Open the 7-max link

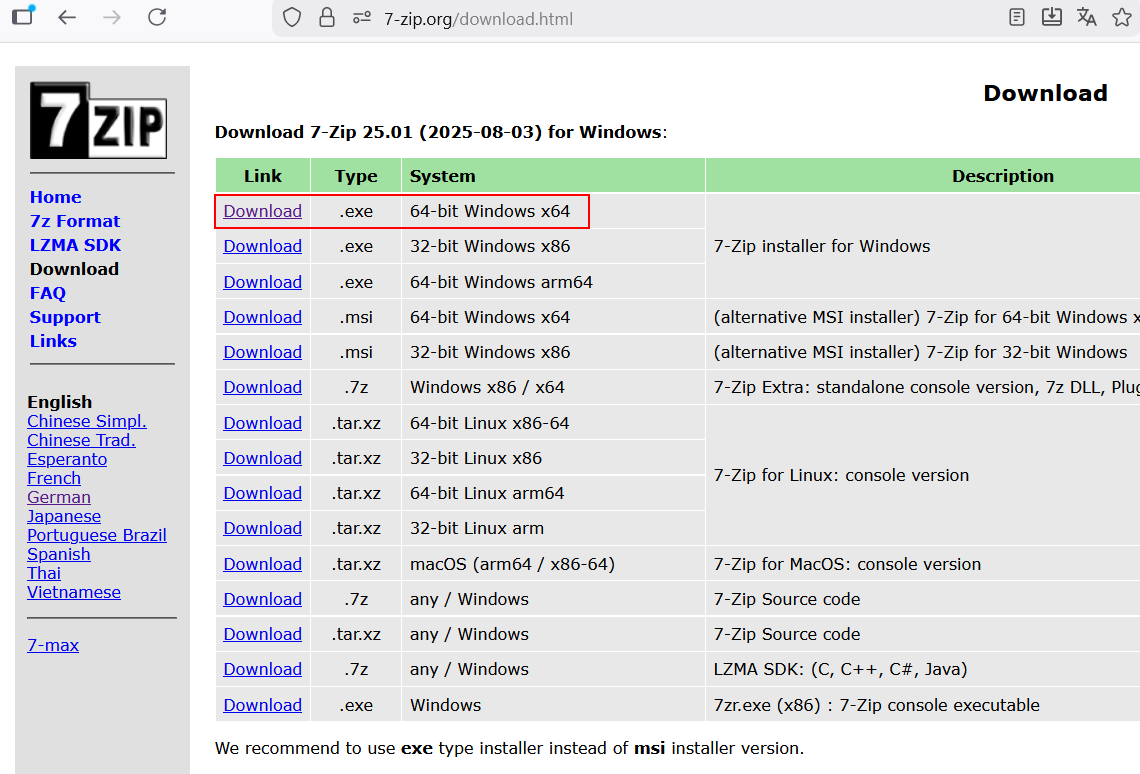(53, 645)
